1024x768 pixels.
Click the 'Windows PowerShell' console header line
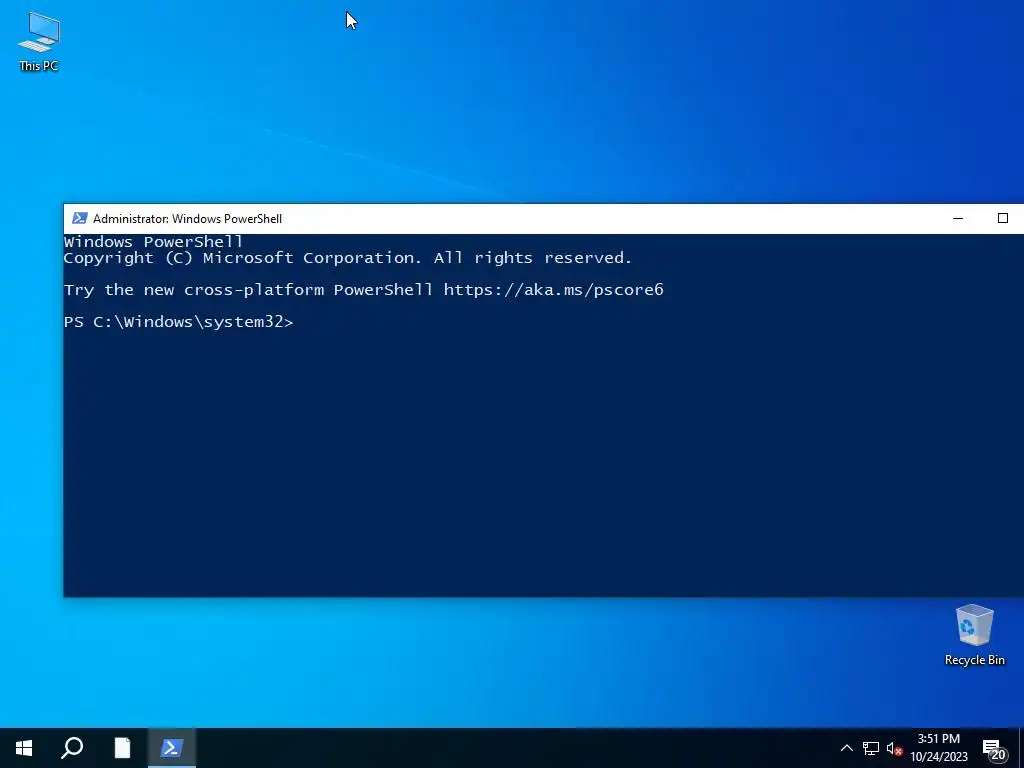[x=153, y=242]
